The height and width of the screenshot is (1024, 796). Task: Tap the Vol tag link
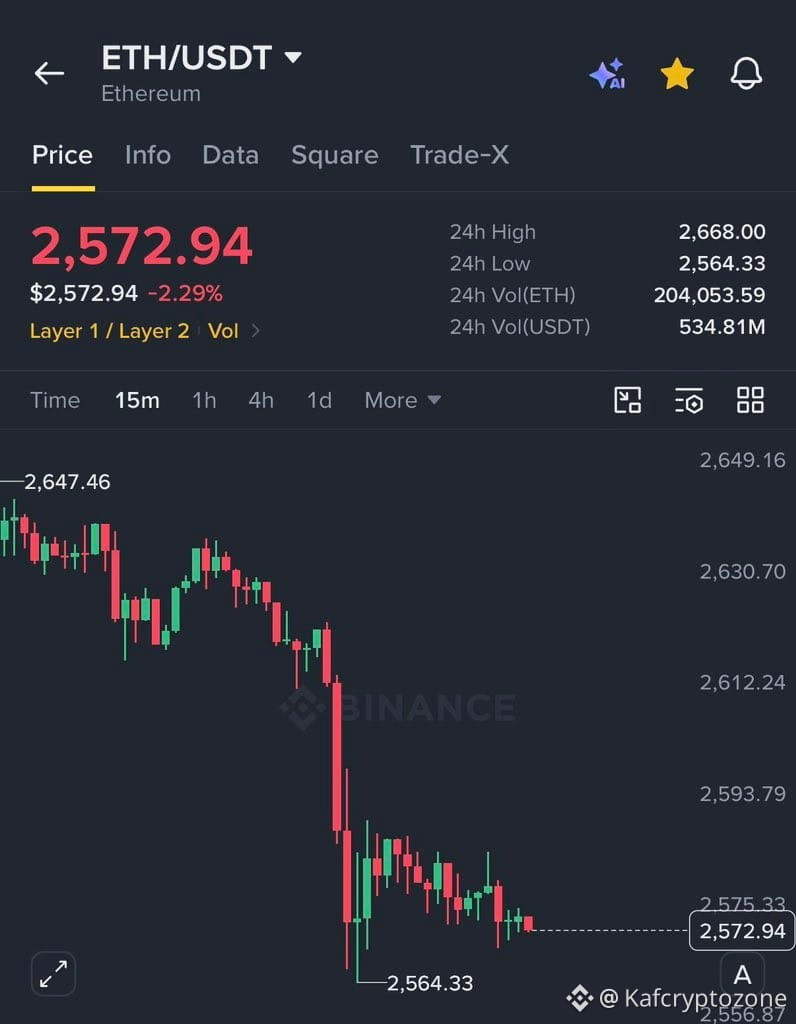click(x=223, y=331)
